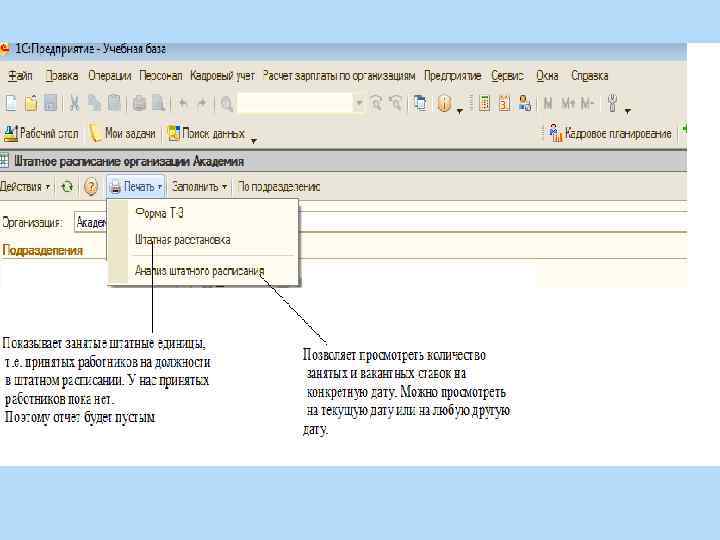Screen dimensions: 720x540
Task: Click the refresh icon in form toolbar
Action: 67,186
